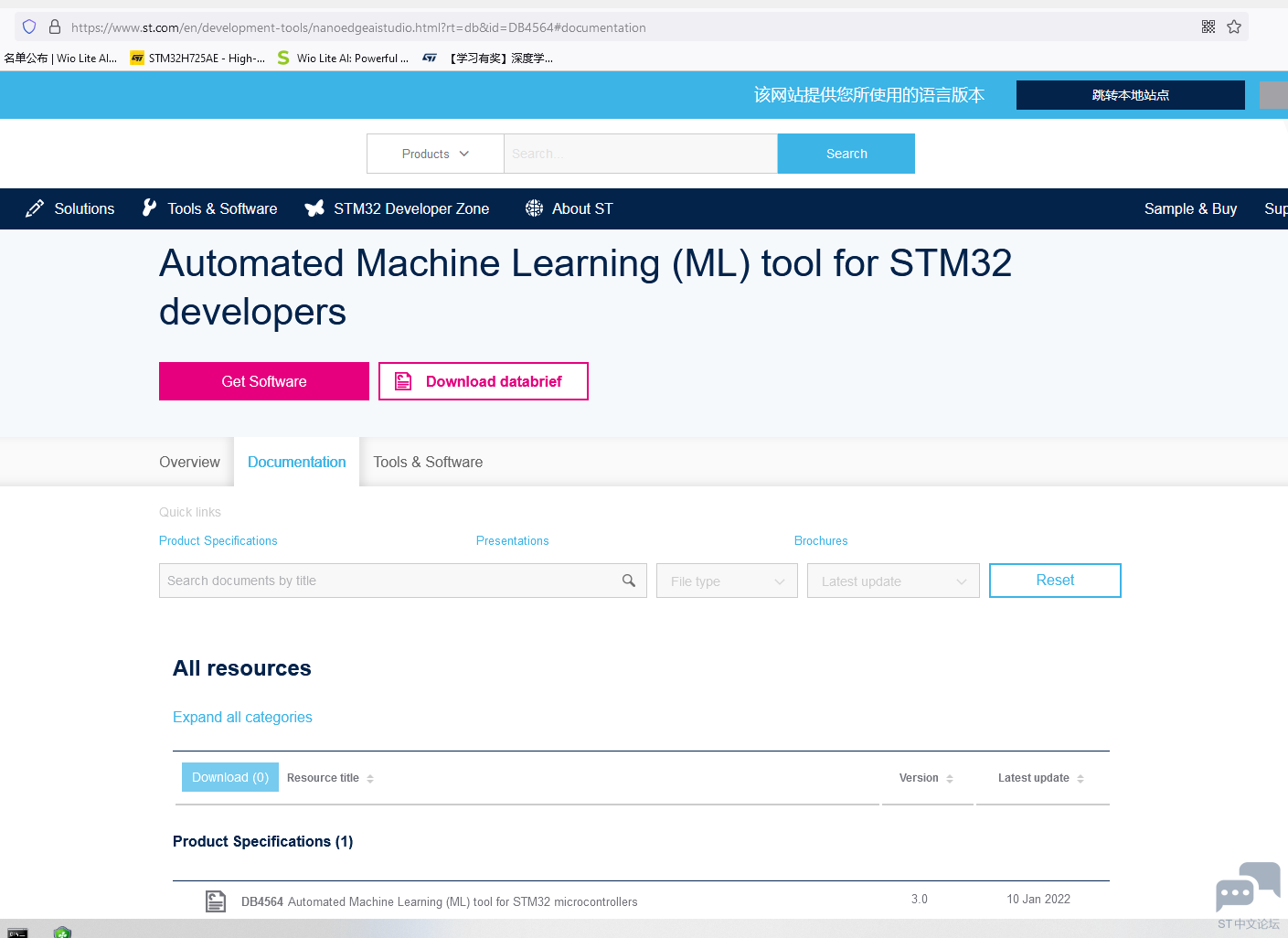Focus the Search documents by title field
The height and width of the screenshot is (938, 1288).
[x=403, y=581]
